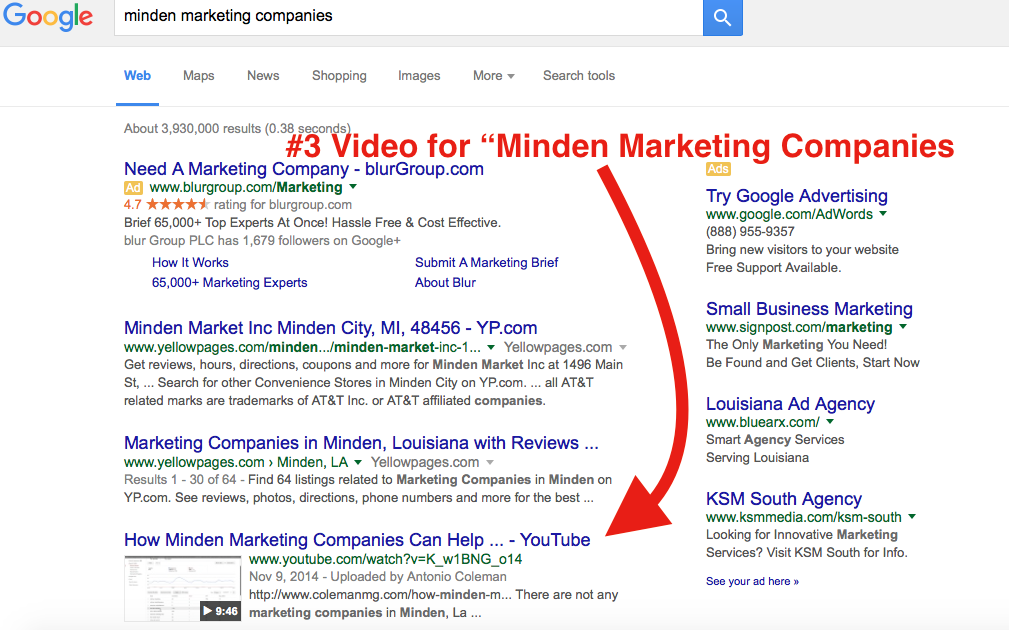Click blur Group PLC followers on Google+ text
This screenshot has height=630, width=1009.
[x=262, y=241]
